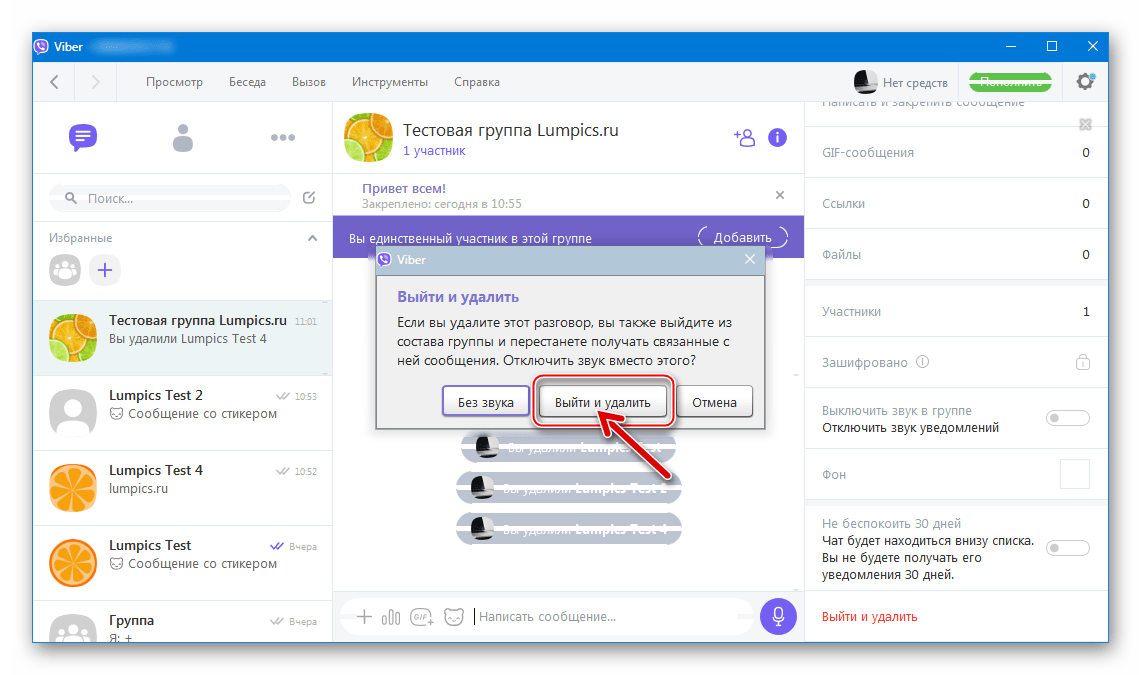Click the Участники row
The width and height of the screenshot is (1141, 675).
tap(956, 311)
